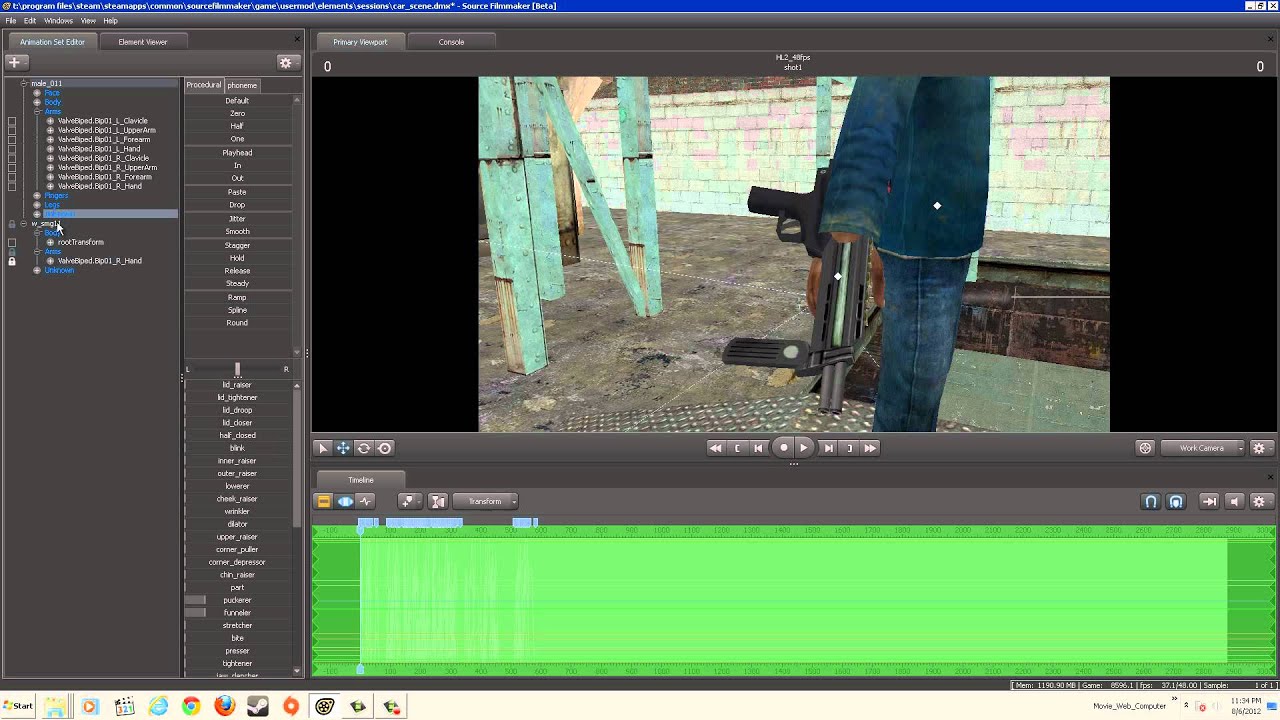Collapse the male_011 animation set
The image size is (1280, 720).
click(x=24, y=84)
